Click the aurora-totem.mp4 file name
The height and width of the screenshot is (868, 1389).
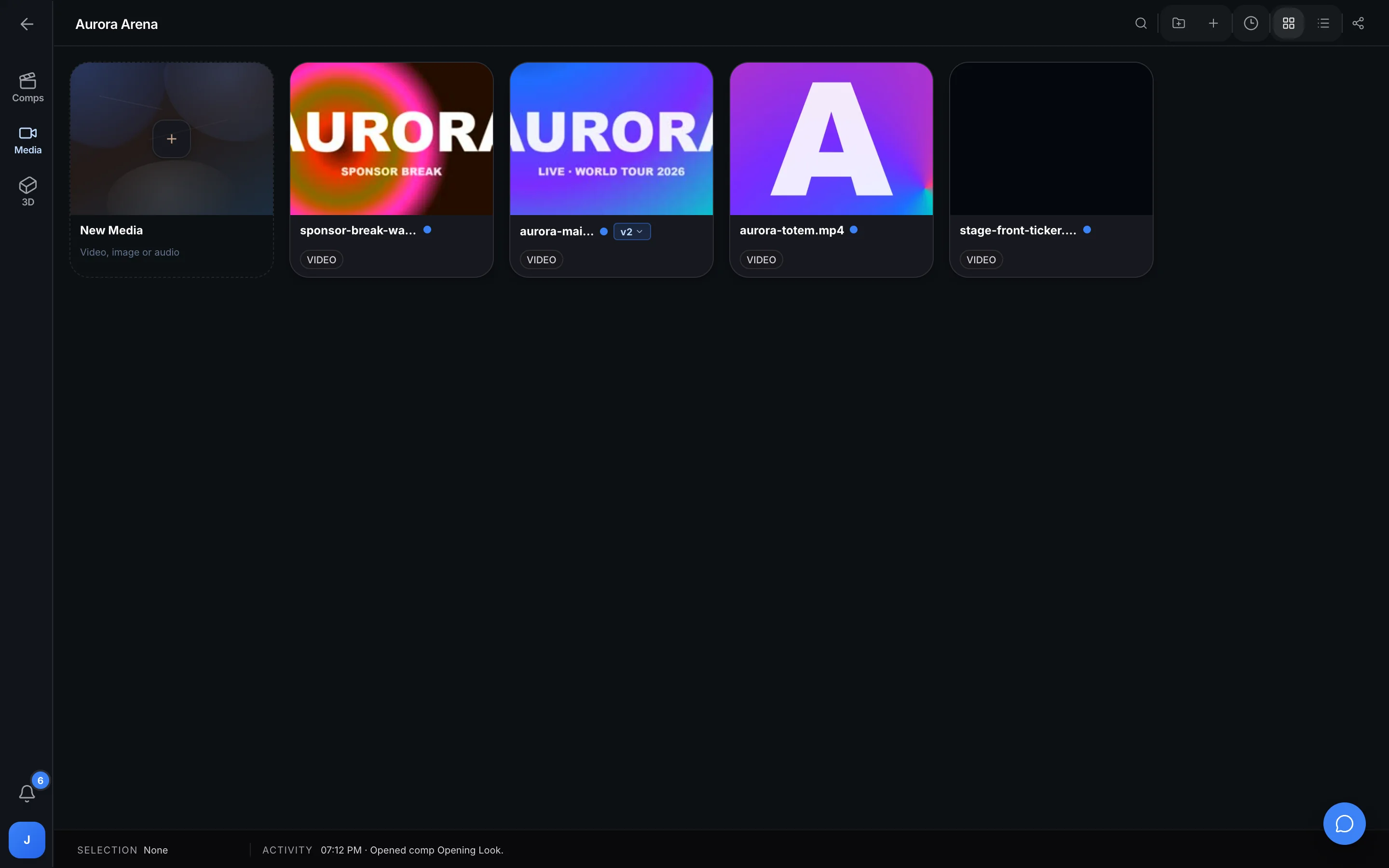pyautogui.click(x=791, y=230)
